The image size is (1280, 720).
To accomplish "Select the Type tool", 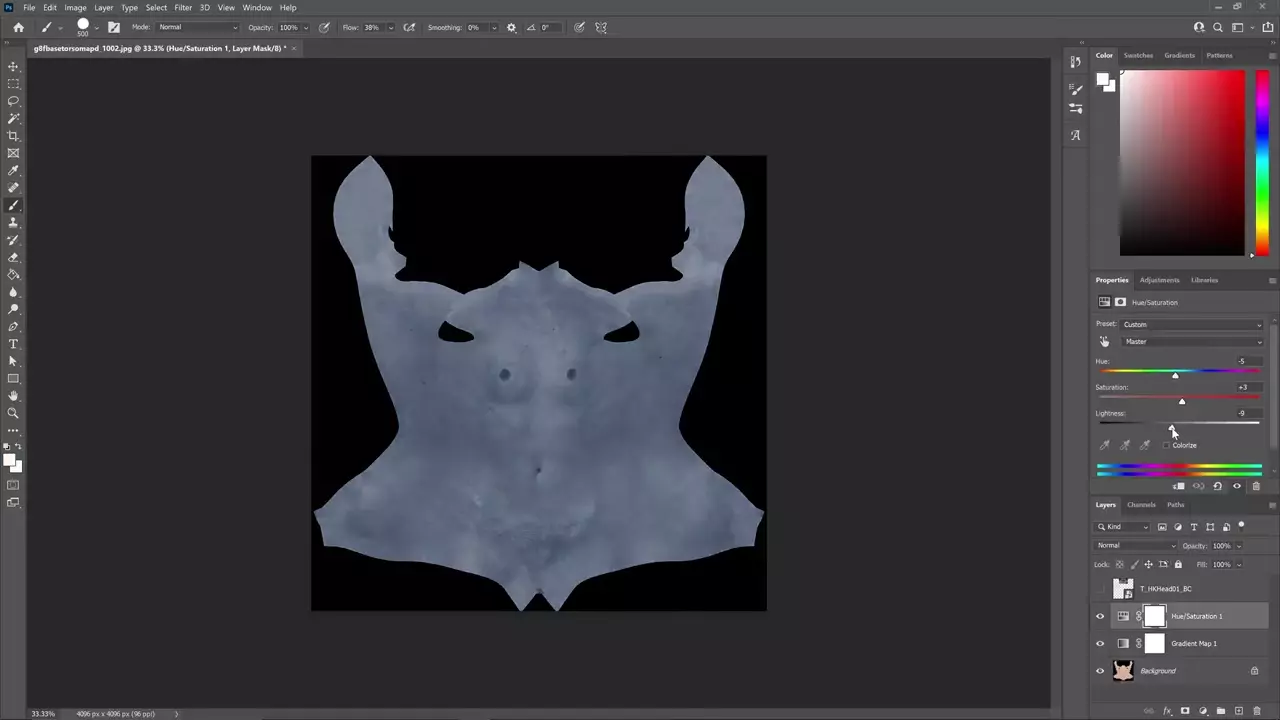I will (x=14, y=344).
